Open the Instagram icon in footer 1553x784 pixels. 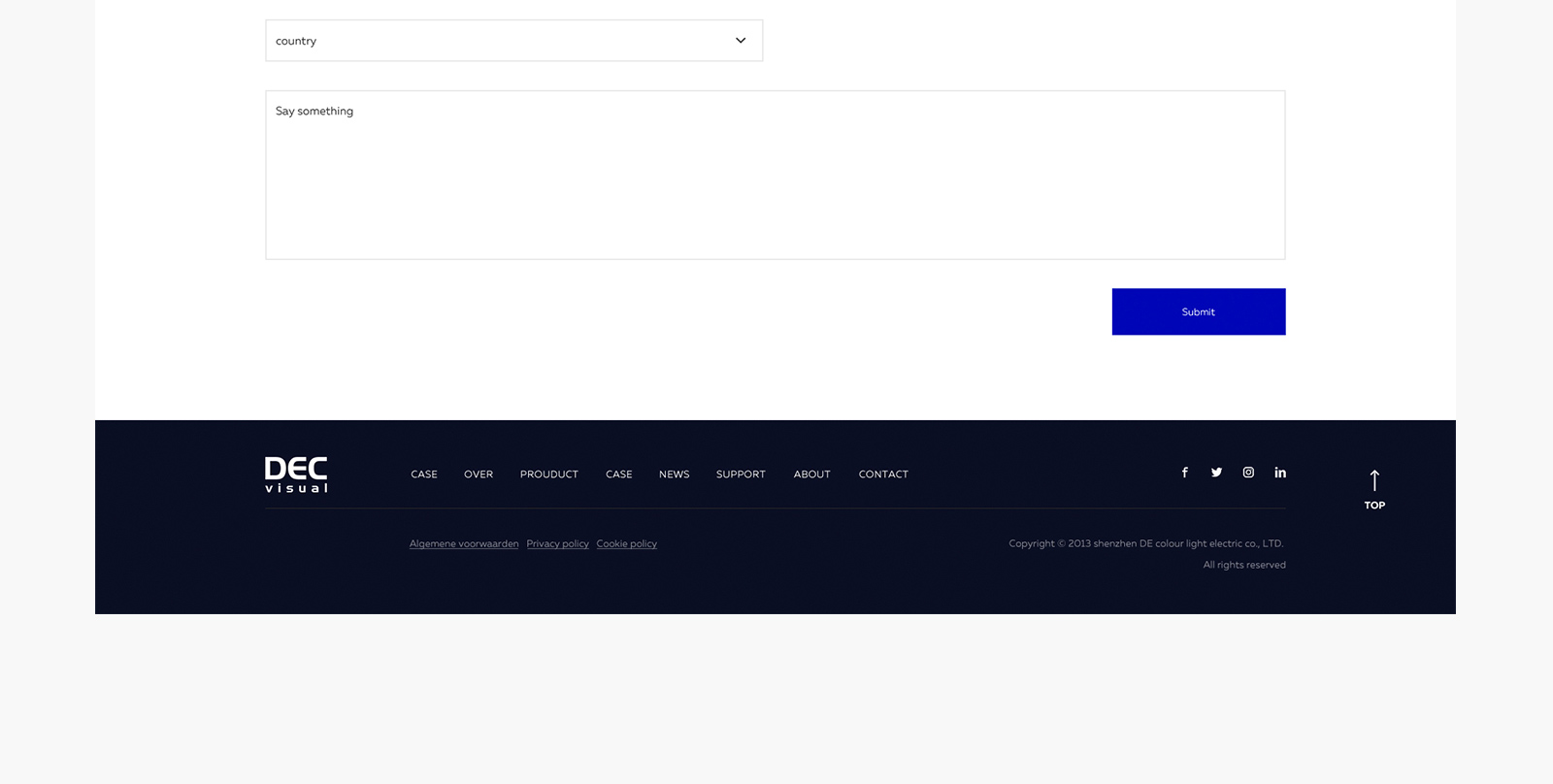1248,473
